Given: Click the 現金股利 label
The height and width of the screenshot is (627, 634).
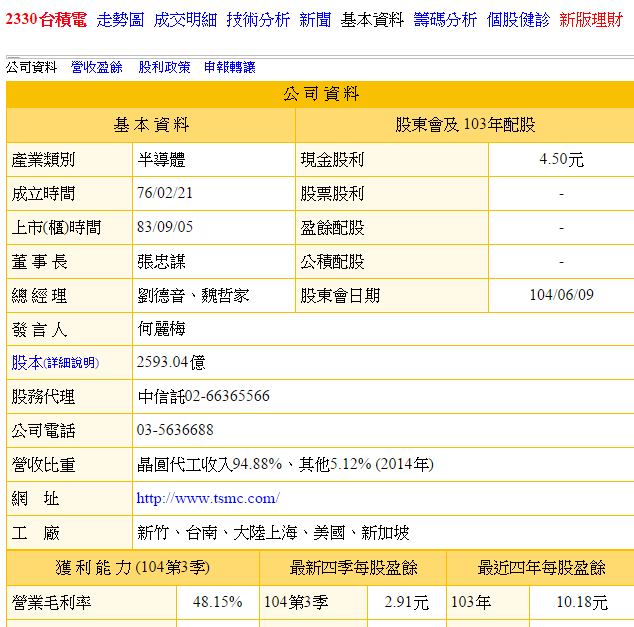Looking at the screenshot, I should click(332, 160).
